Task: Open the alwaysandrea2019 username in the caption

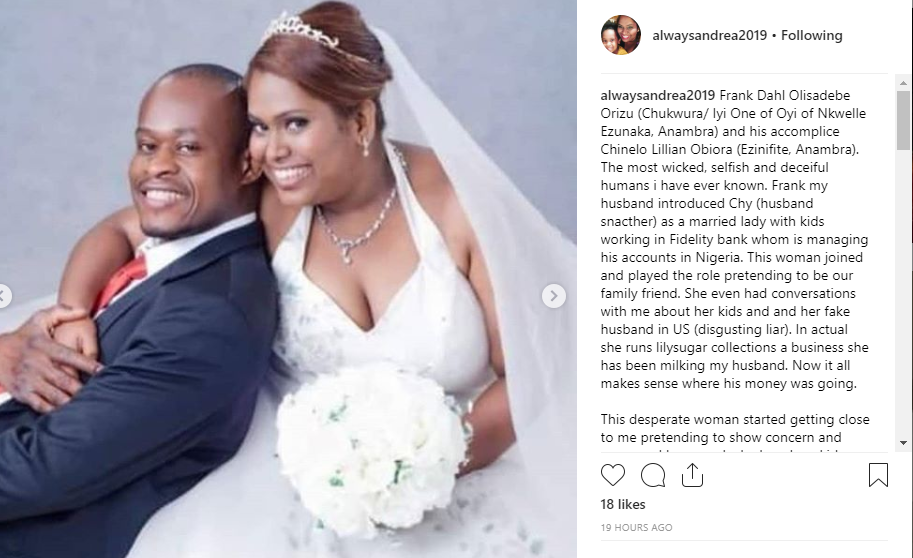Action: click(x=657, y=95)
